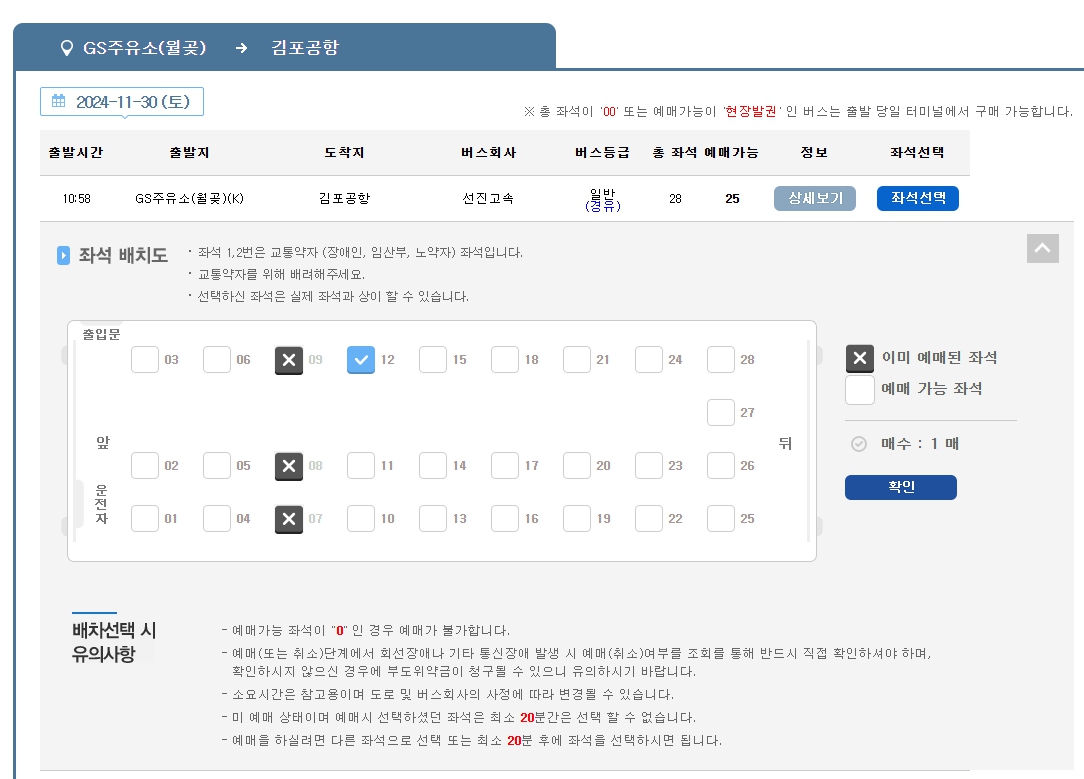The image size is (1084, 779).
Task: Open the 2024-11-30 date selector
Action: click(x=121, y=101)
